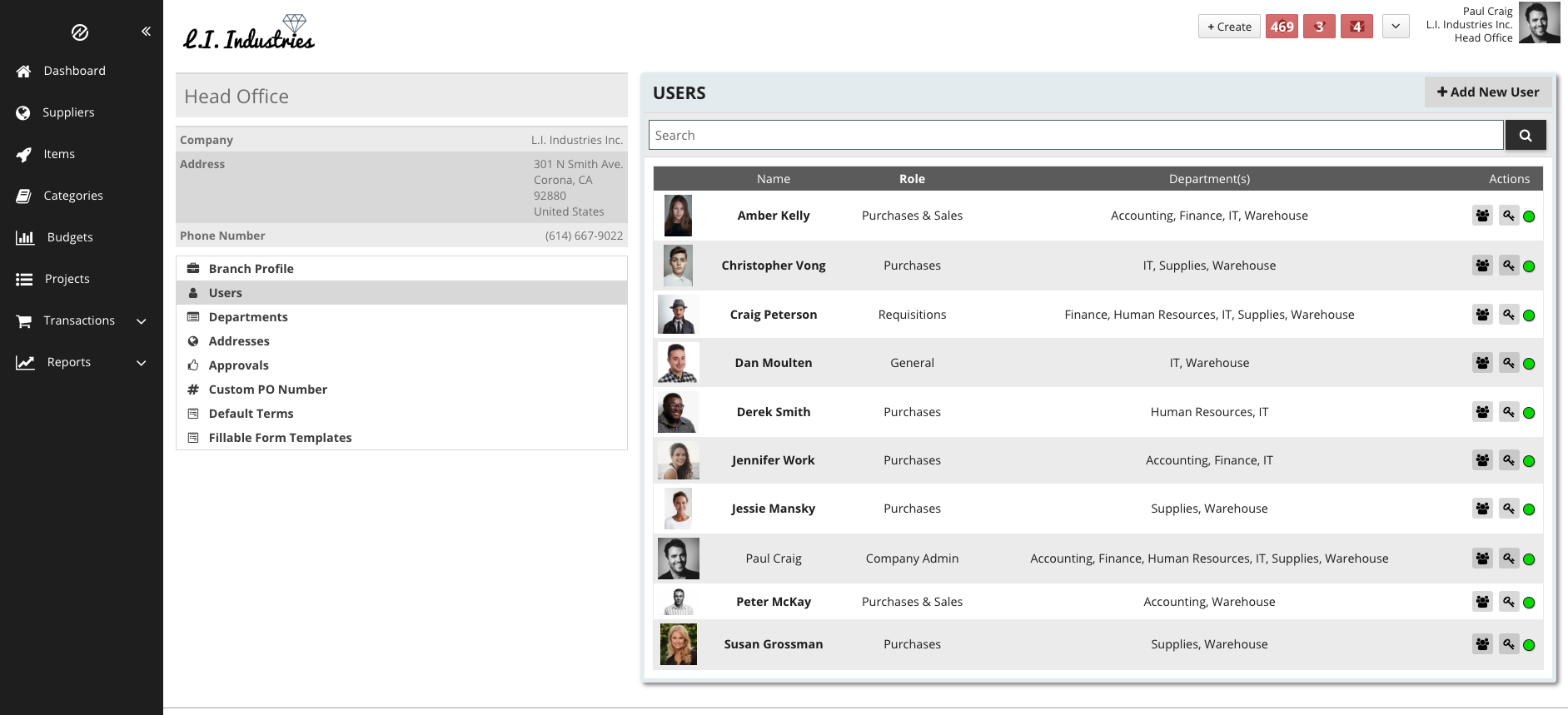
Task: Open Approvals in branch menu
Action: (x=401, y=365)
